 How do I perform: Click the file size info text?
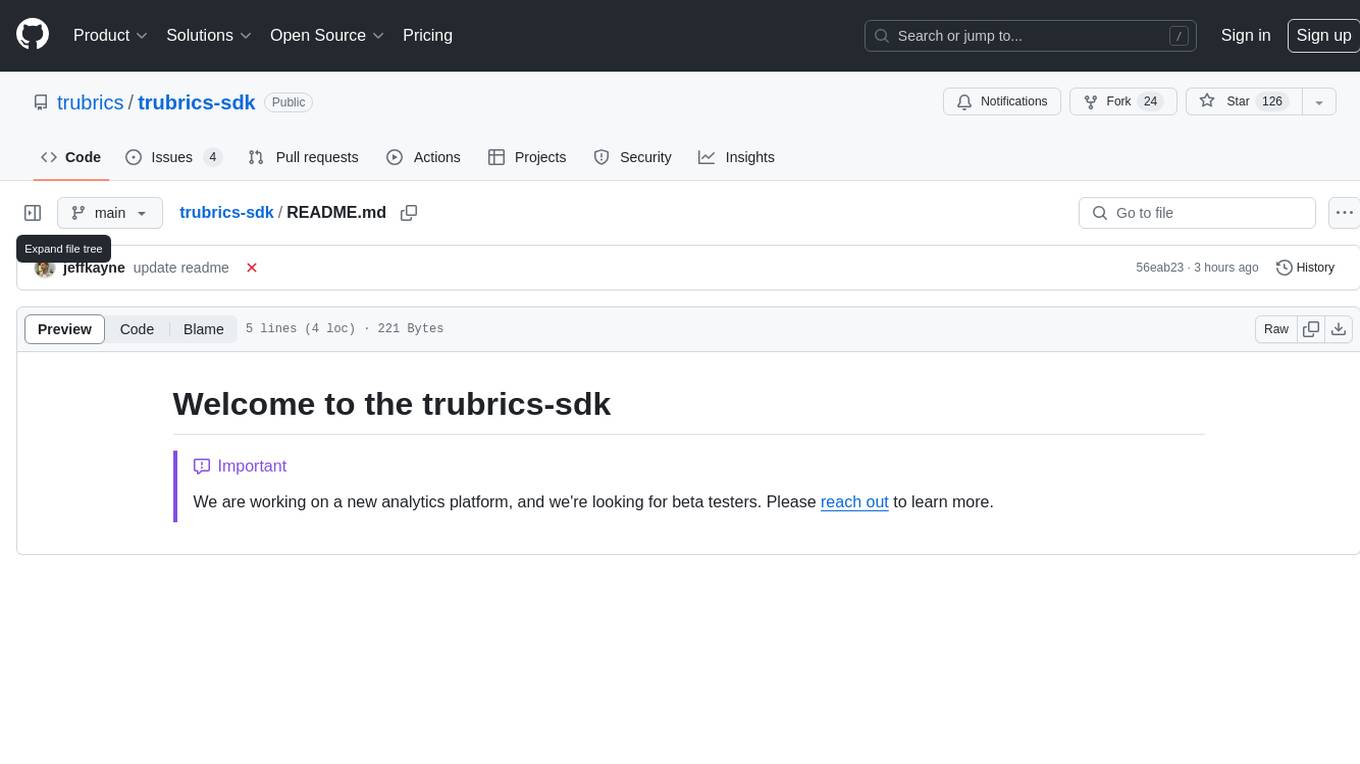click(344, 329)
